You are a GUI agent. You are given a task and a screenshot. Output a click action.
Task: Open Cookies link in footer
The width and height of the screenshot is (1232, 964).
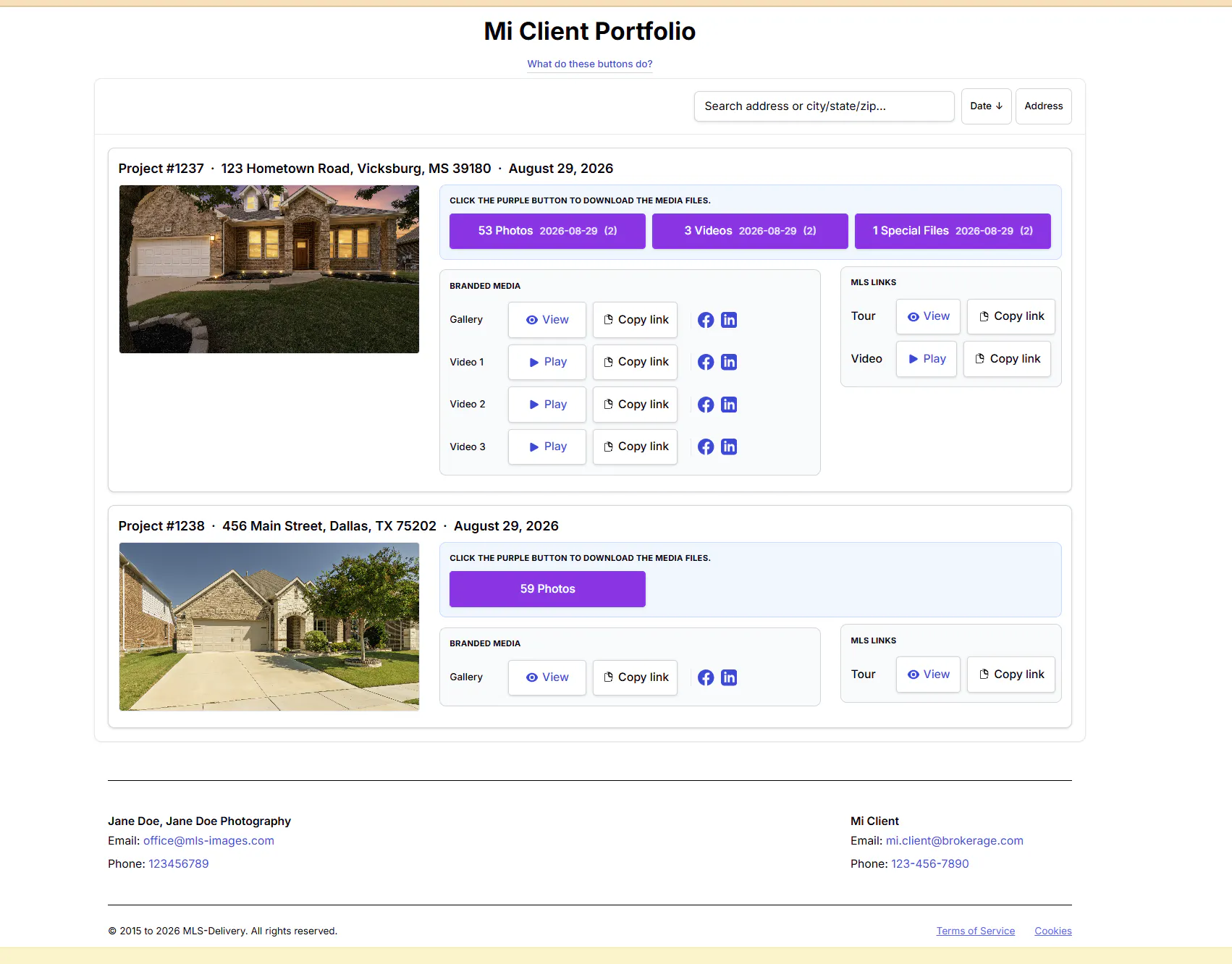1052,931
